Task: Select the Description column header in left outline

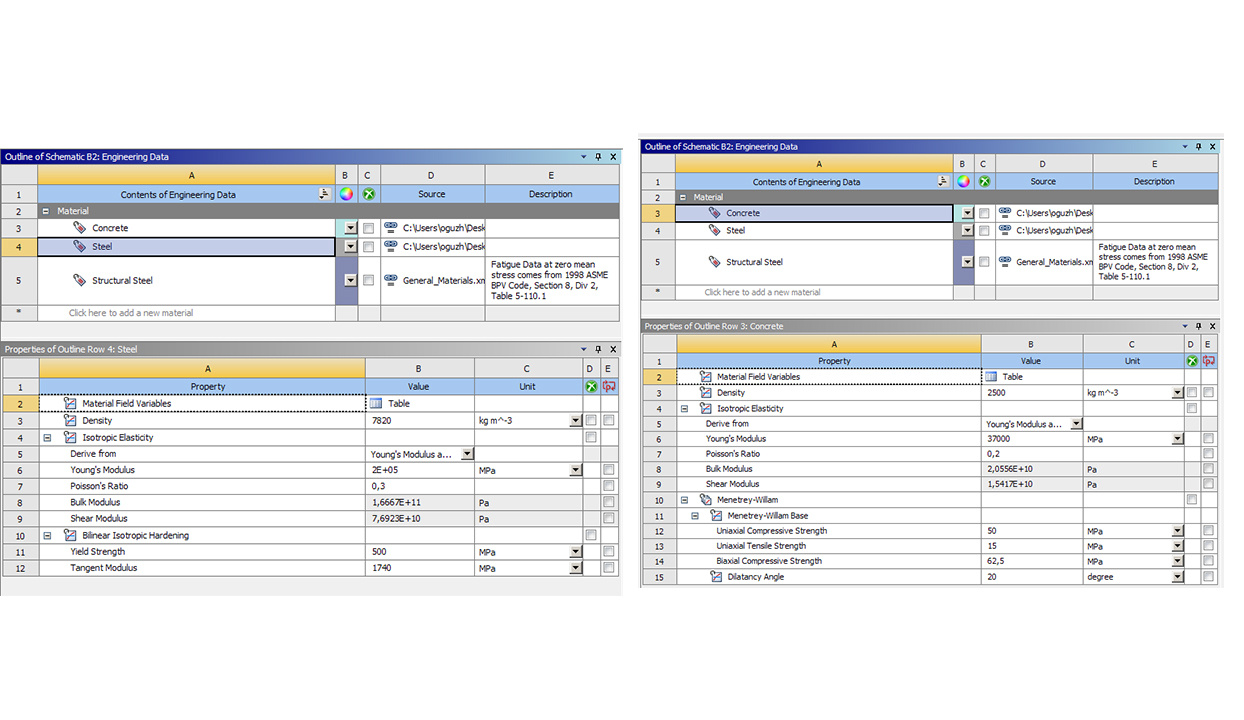Action: [x=551, y=194]
